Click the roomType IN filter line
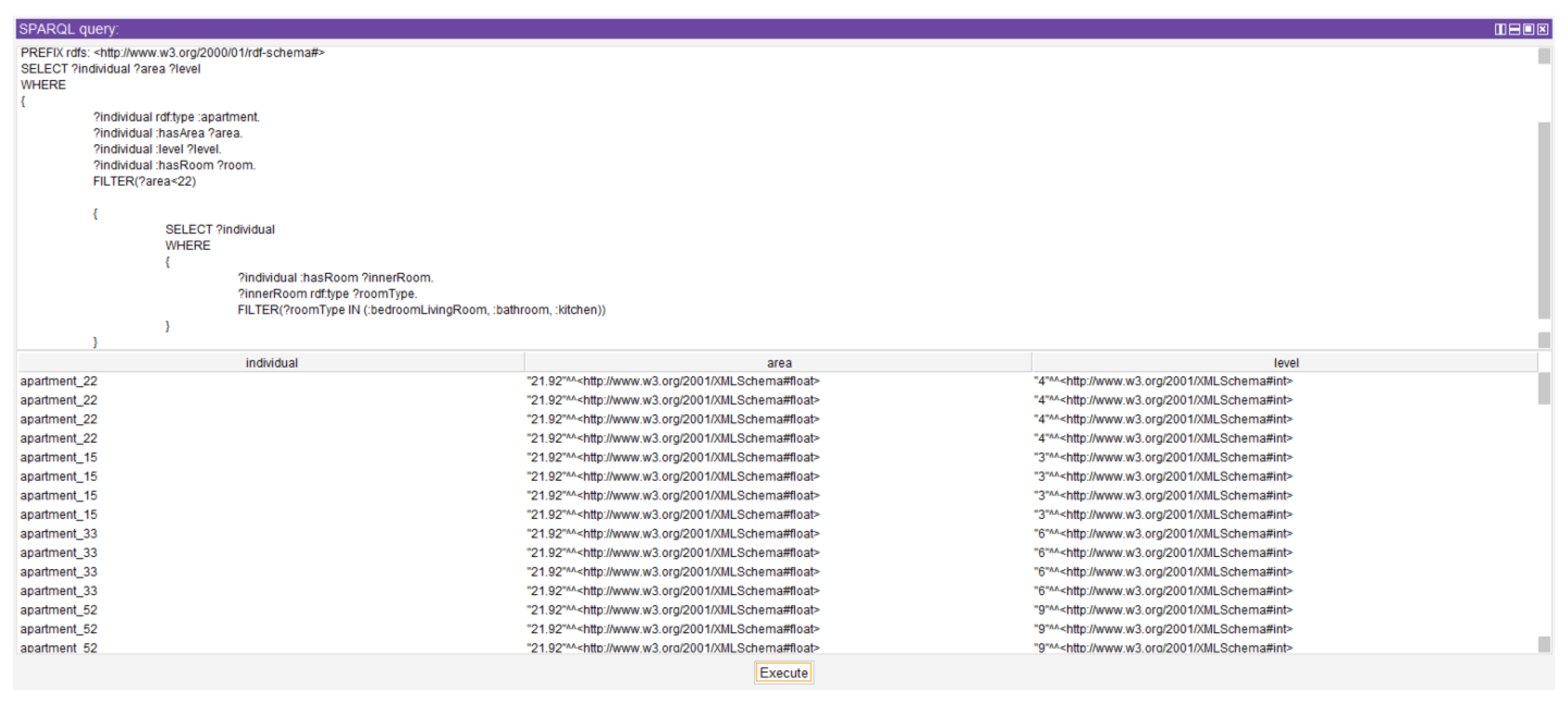Viewport: 1568px width, 709px height. tap(421, 310)
